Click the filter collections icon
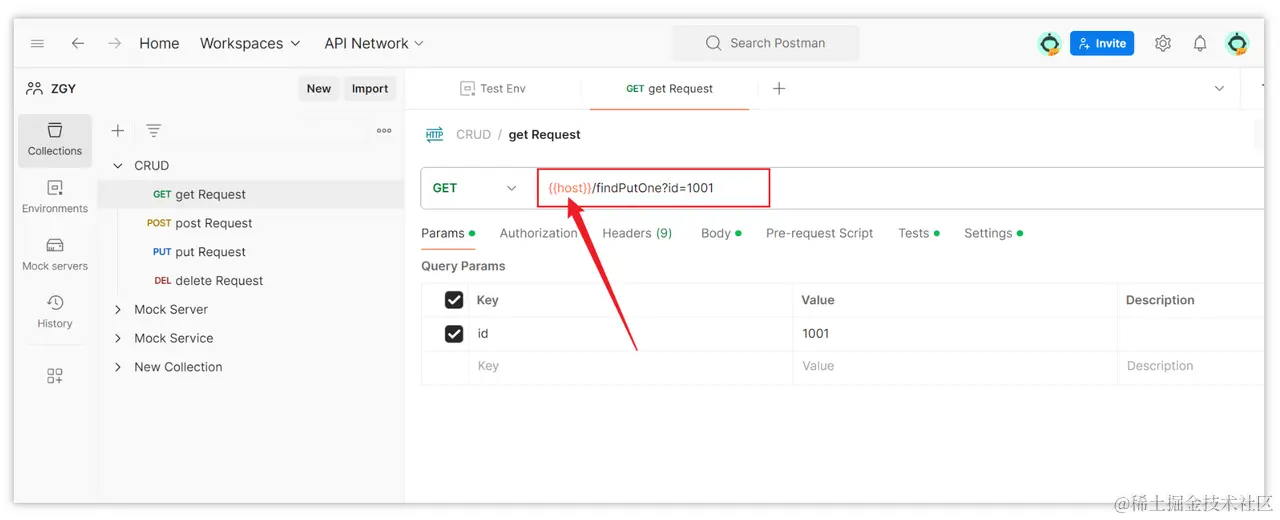1280x520 pixels. point(153,131)
